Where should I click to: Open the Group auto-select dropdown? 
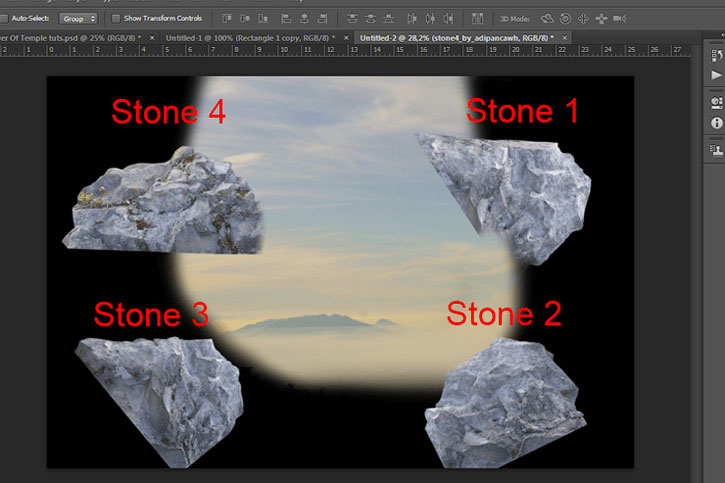click(x=78, y=18)
